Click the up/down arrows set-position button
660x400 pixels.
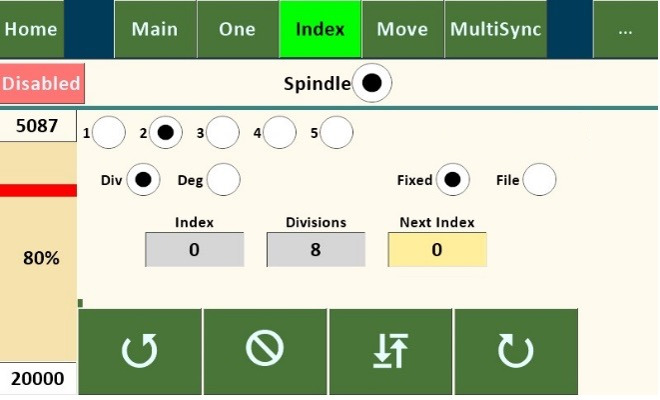(391, 350)
